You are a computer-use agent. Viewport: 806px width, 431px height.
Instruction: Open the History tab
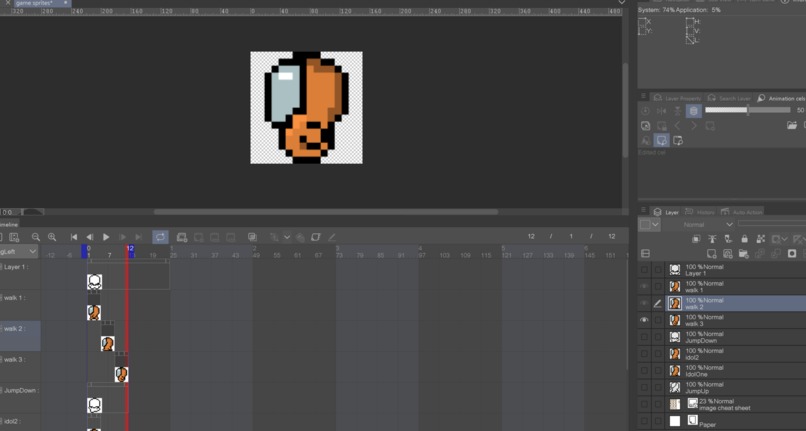(700, 212)
